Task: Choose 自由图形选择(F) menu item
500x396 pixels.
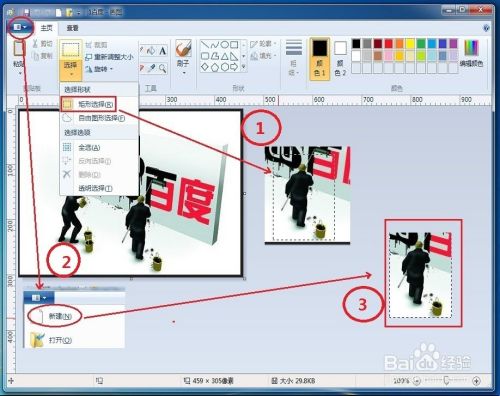Action: (99, 118)
